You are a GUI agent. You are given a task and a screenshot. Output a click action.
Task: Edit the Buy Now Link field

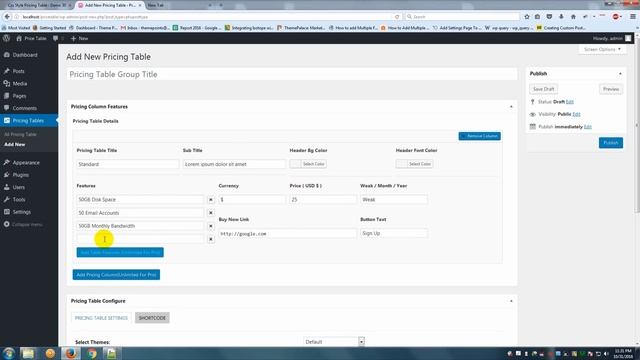[x=287, y=233]
